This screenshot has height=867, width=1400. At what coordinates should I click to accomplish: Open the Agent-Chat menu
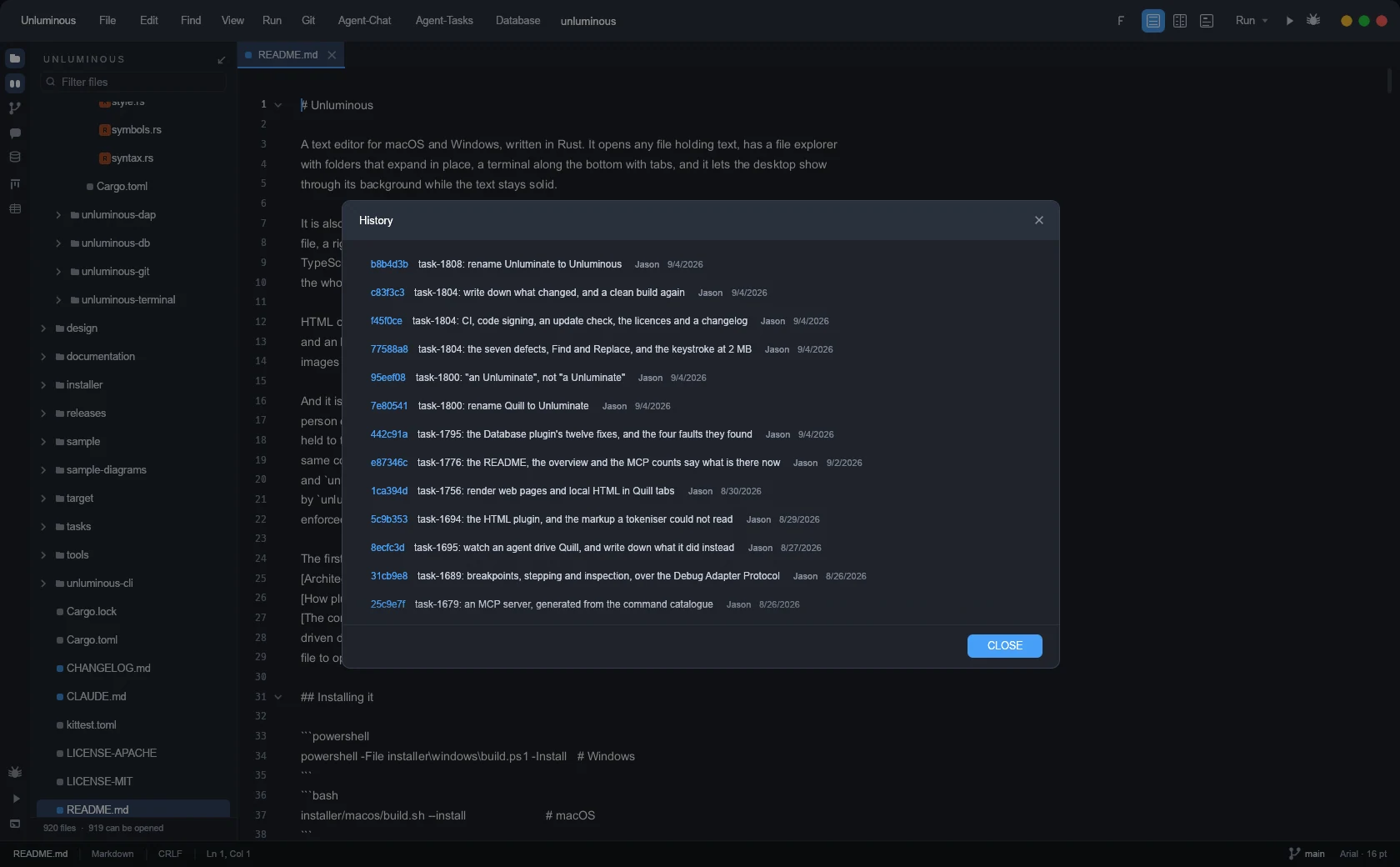[x=364, y=21]
